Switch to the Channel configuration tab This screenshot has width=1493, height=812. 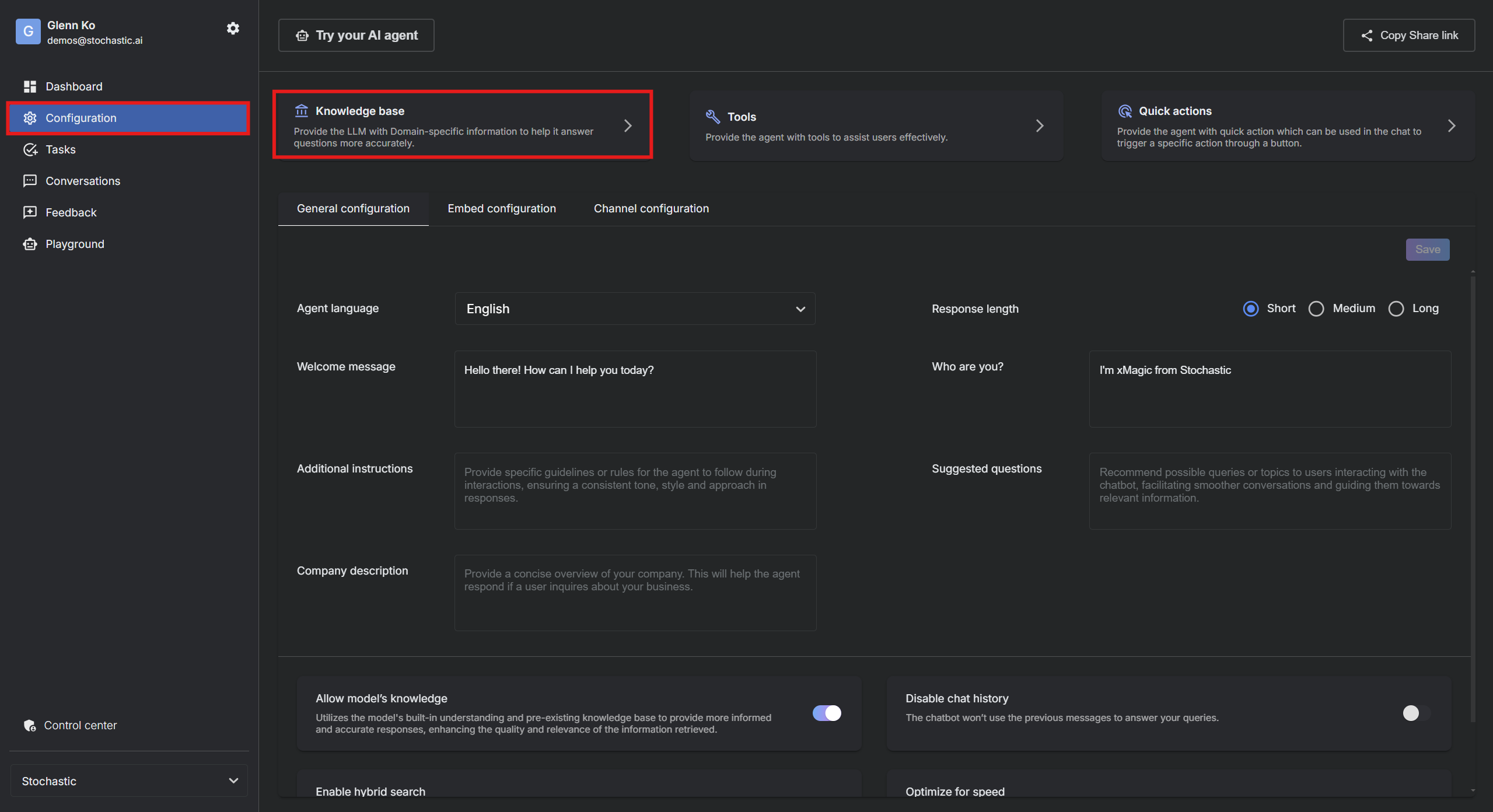click(x=651, y=208)
